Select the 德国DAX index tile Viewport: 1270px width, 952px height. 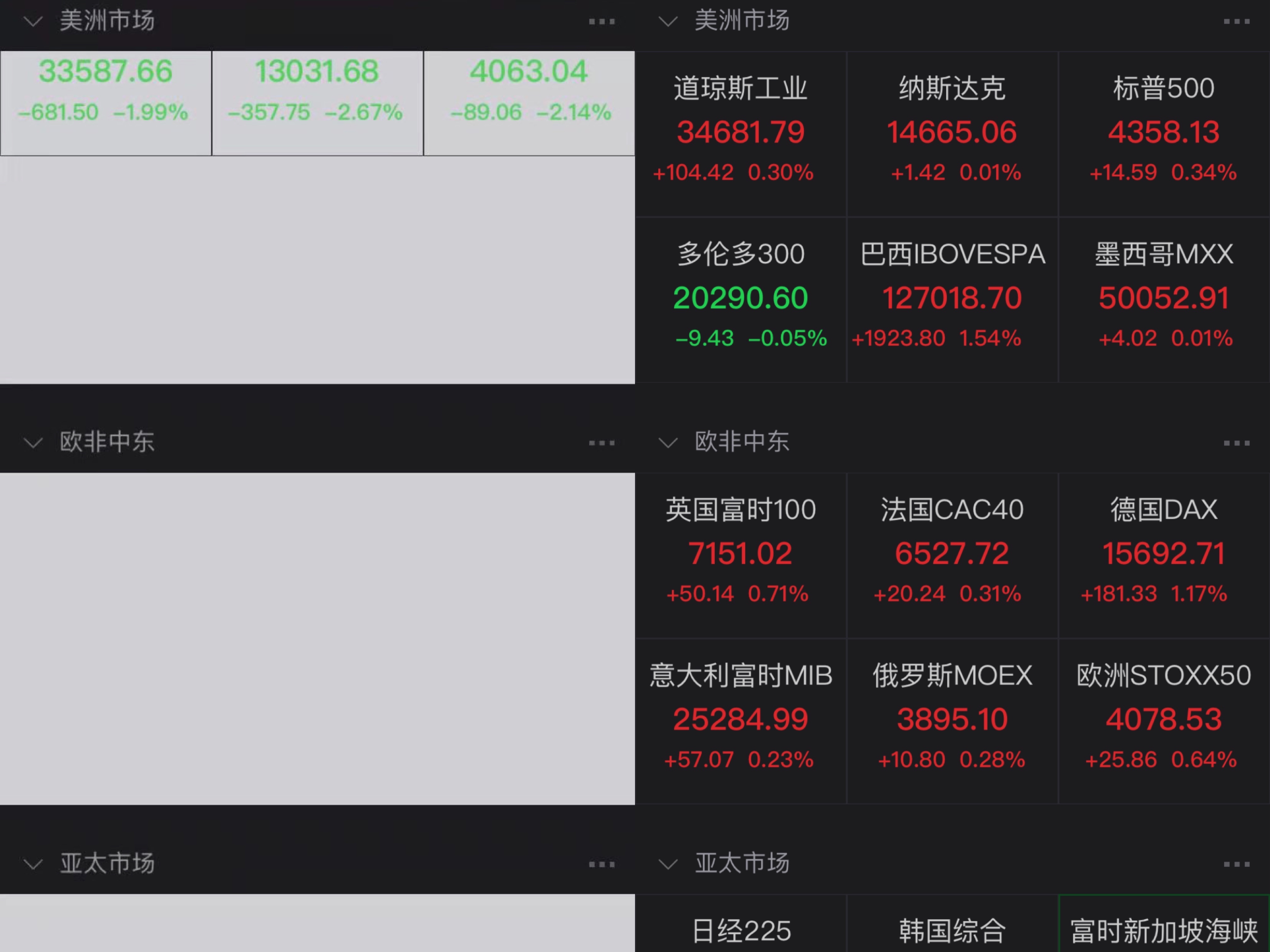click(1164, 555)
